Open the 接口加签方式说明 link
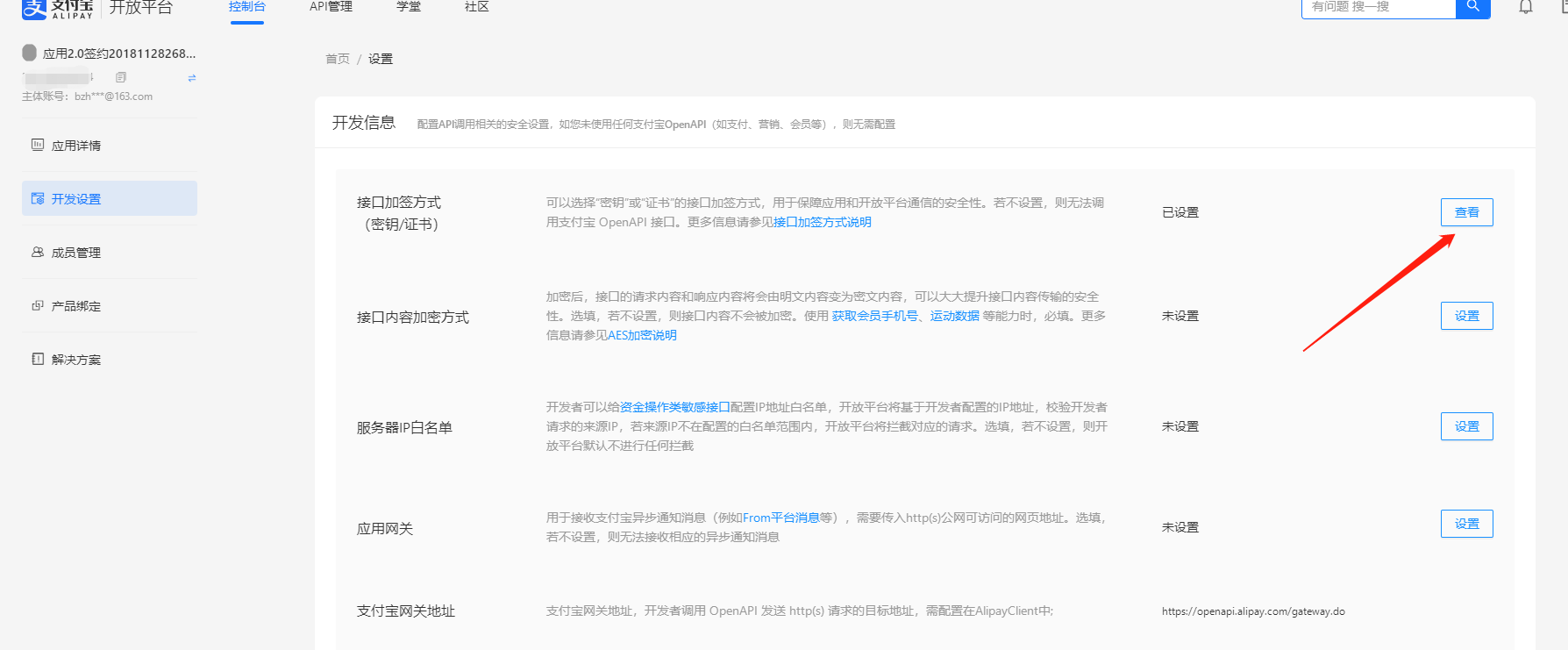 pos(822,222)
